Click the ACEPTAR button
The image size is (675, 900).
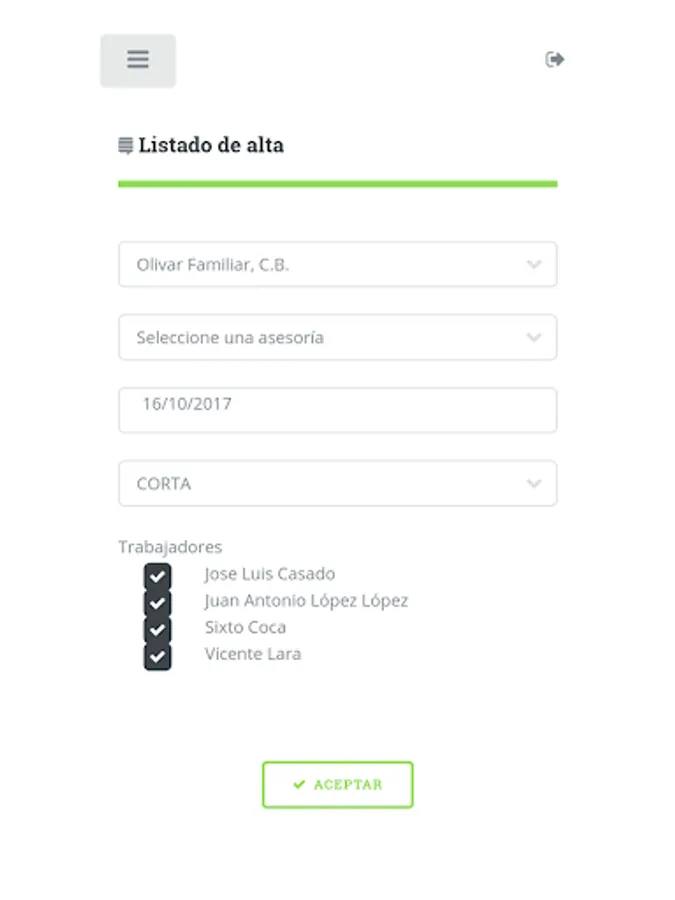click(x=338, y=785)
